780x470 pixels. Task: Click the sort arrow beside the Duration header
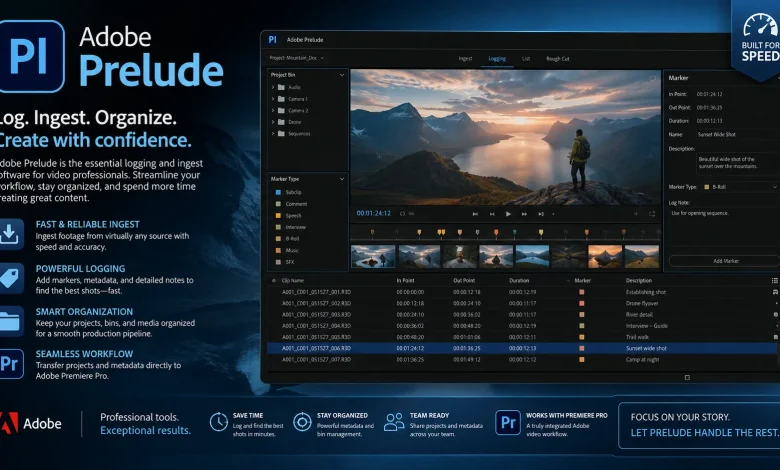pyautogui.click(x=568, y=281)
